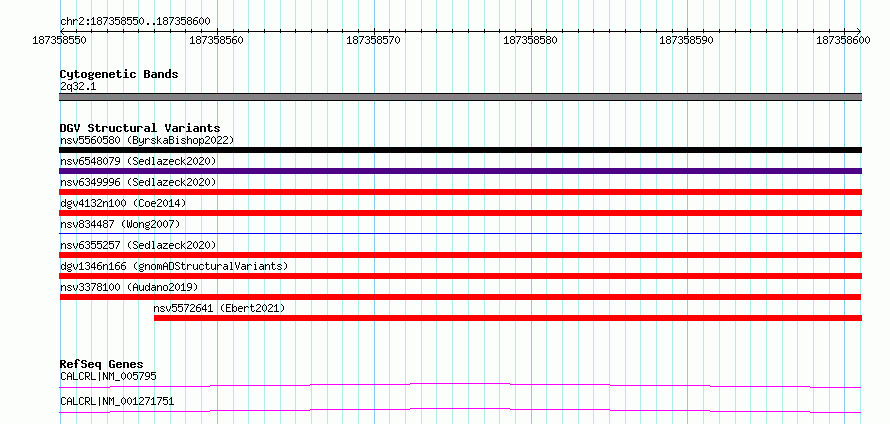This screenshot has height=424, width=890.
Task: Select CALCRL|NM_001271751 transcript label
Action: 117,402
